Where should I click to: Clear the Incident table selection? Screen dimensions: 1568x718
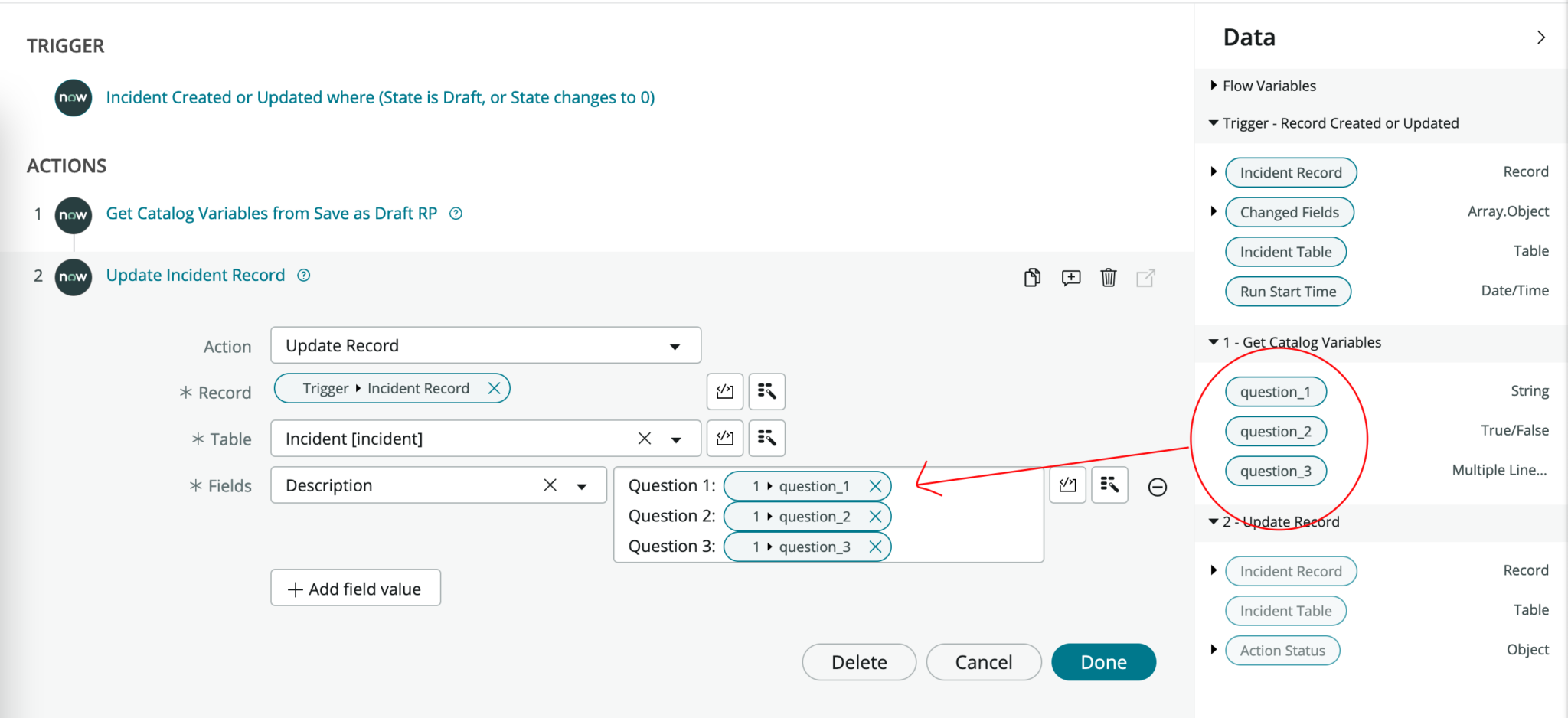(x=644, y=438)
